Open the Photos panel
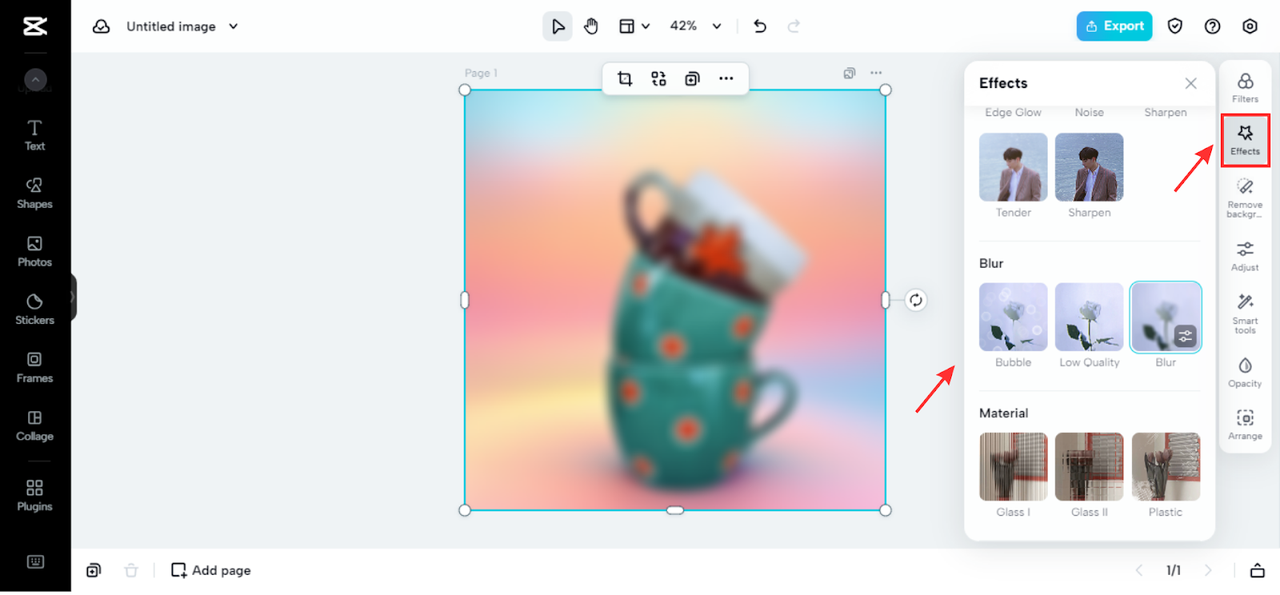 35,251
